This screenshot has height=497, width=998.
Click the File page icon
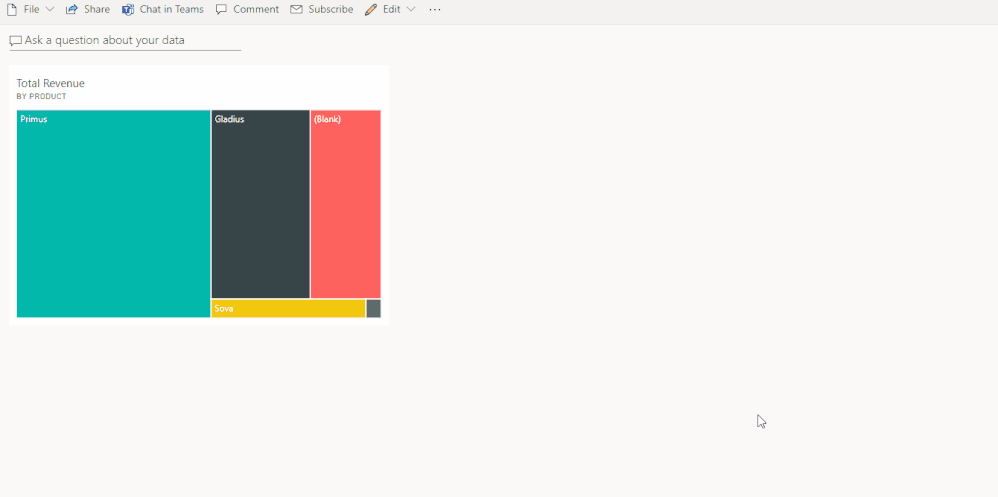coord(12,9)
